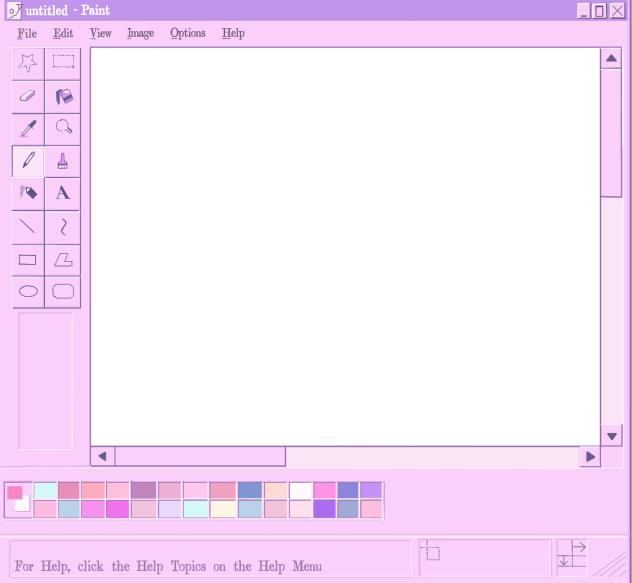The height and width of the screenshot is (583, 632).
Task: Close the Paint window
Action: [x=617, y=11]
